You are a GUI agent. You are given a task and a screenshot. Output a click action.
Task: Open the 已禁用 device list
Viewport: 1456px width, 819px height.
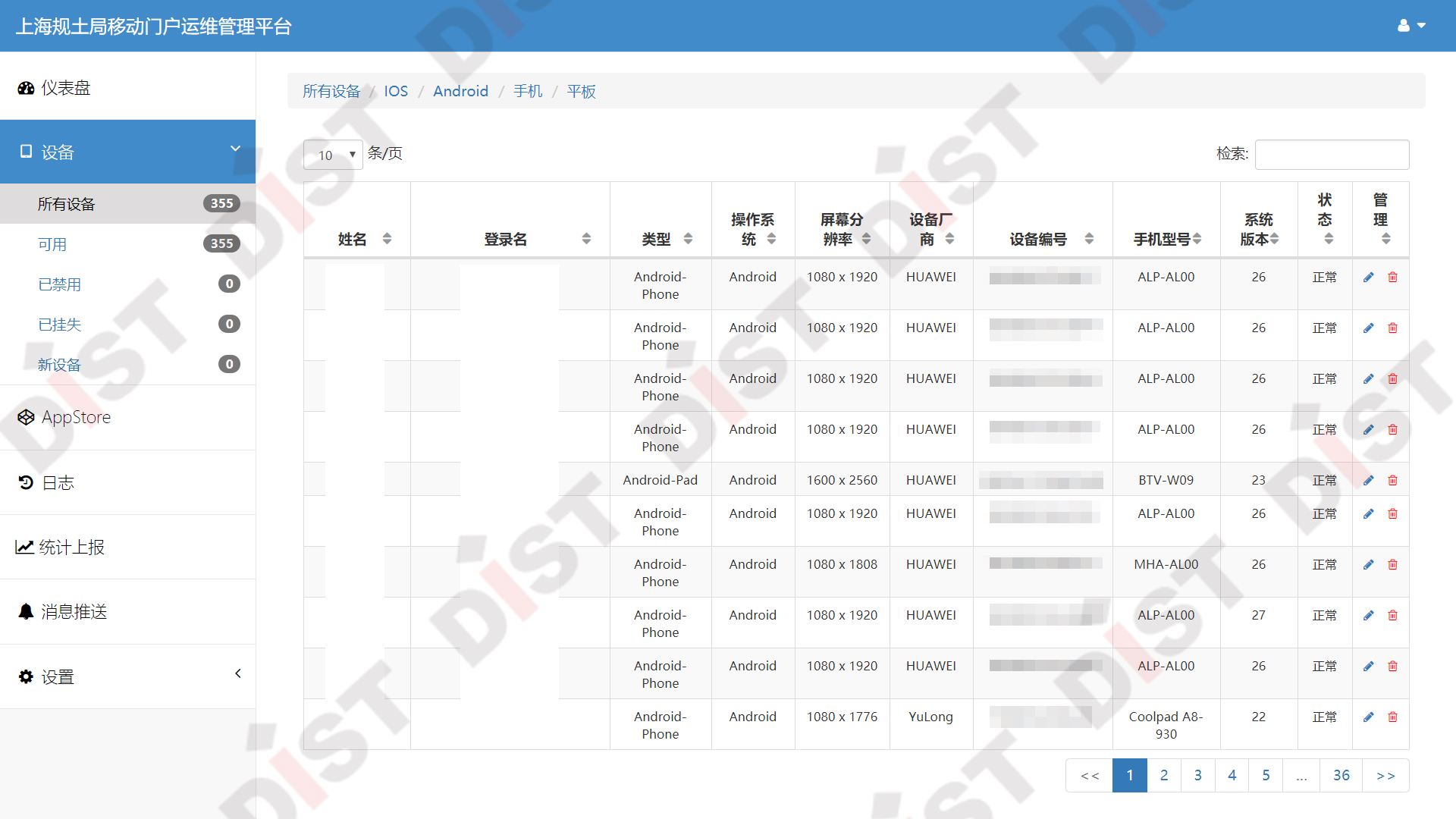pyautogui.click(x=59, y=284)
